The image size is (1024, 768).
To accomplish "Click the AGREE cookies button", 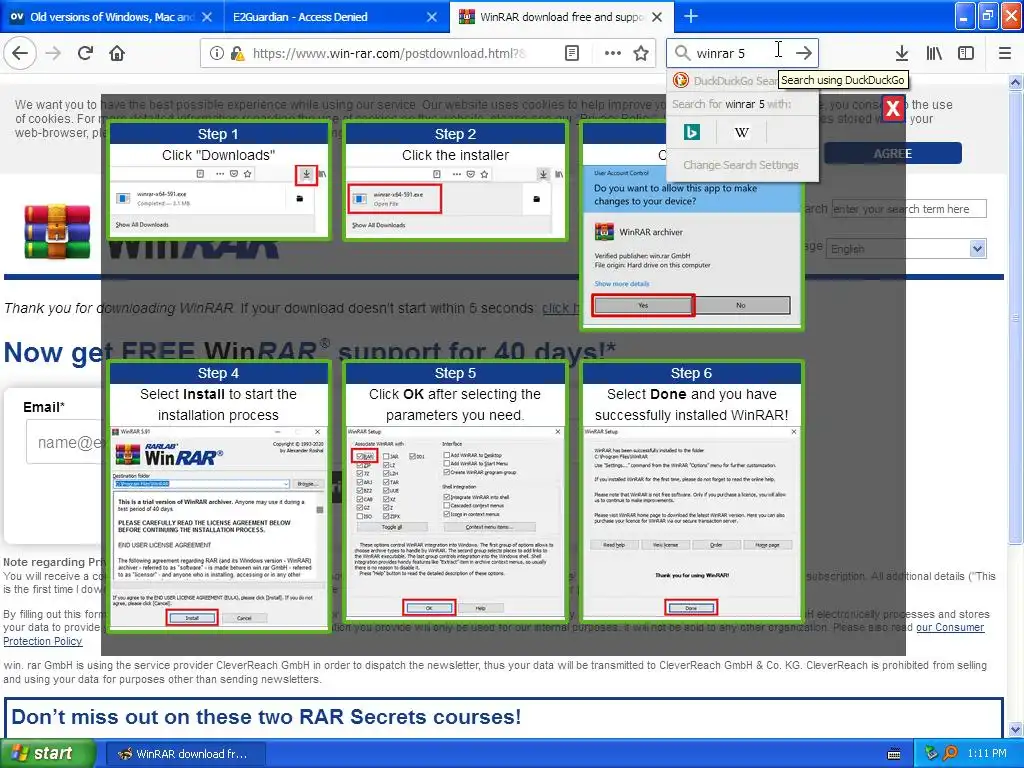I will tap(893, 153).
